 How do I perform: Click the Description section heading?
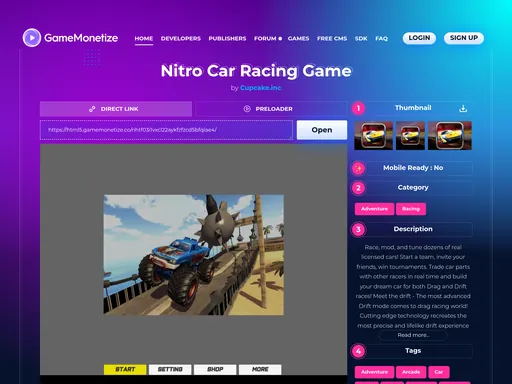[x=413, y=229]
